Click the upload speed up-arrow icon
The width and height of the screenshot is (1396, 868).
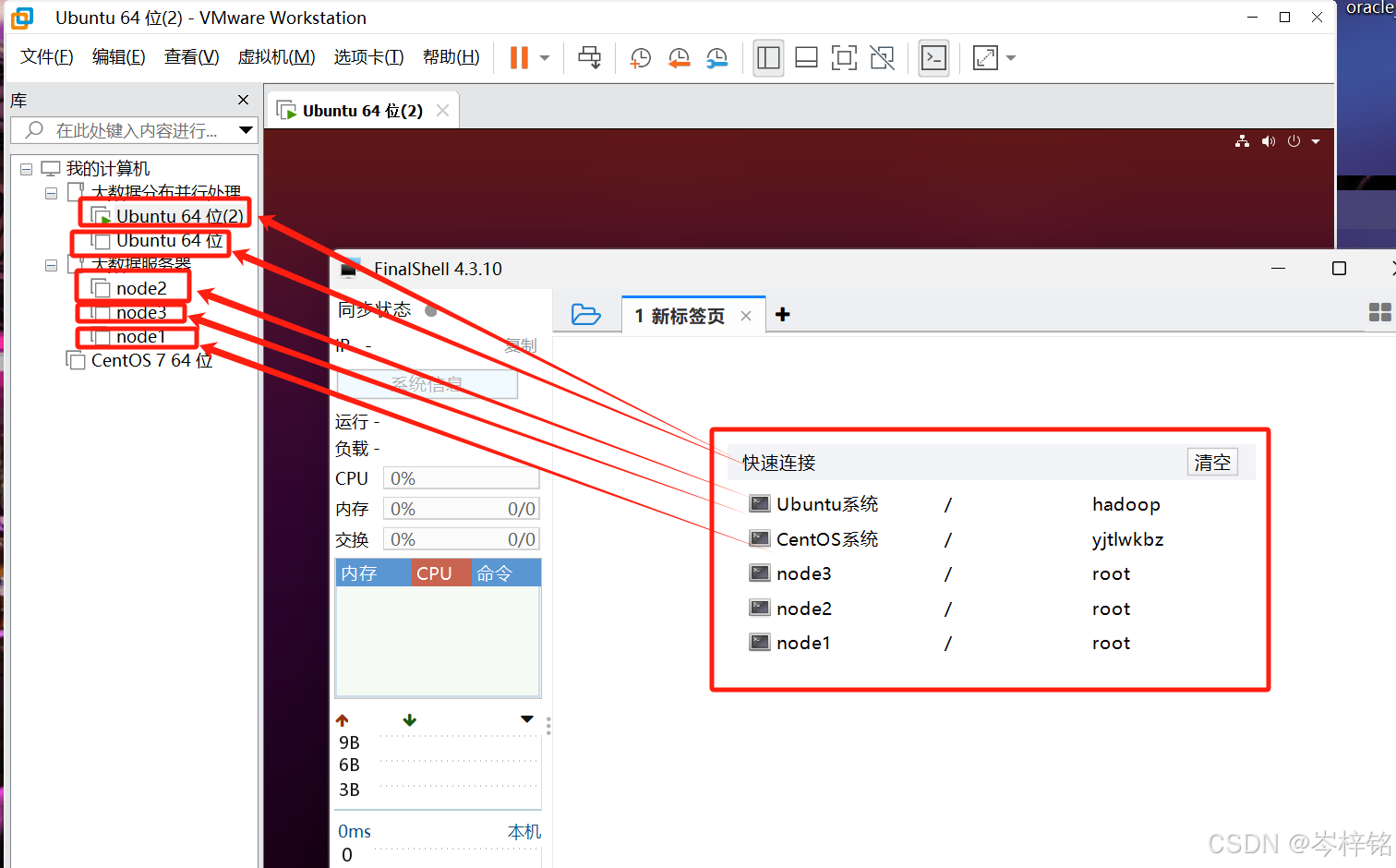343,720
